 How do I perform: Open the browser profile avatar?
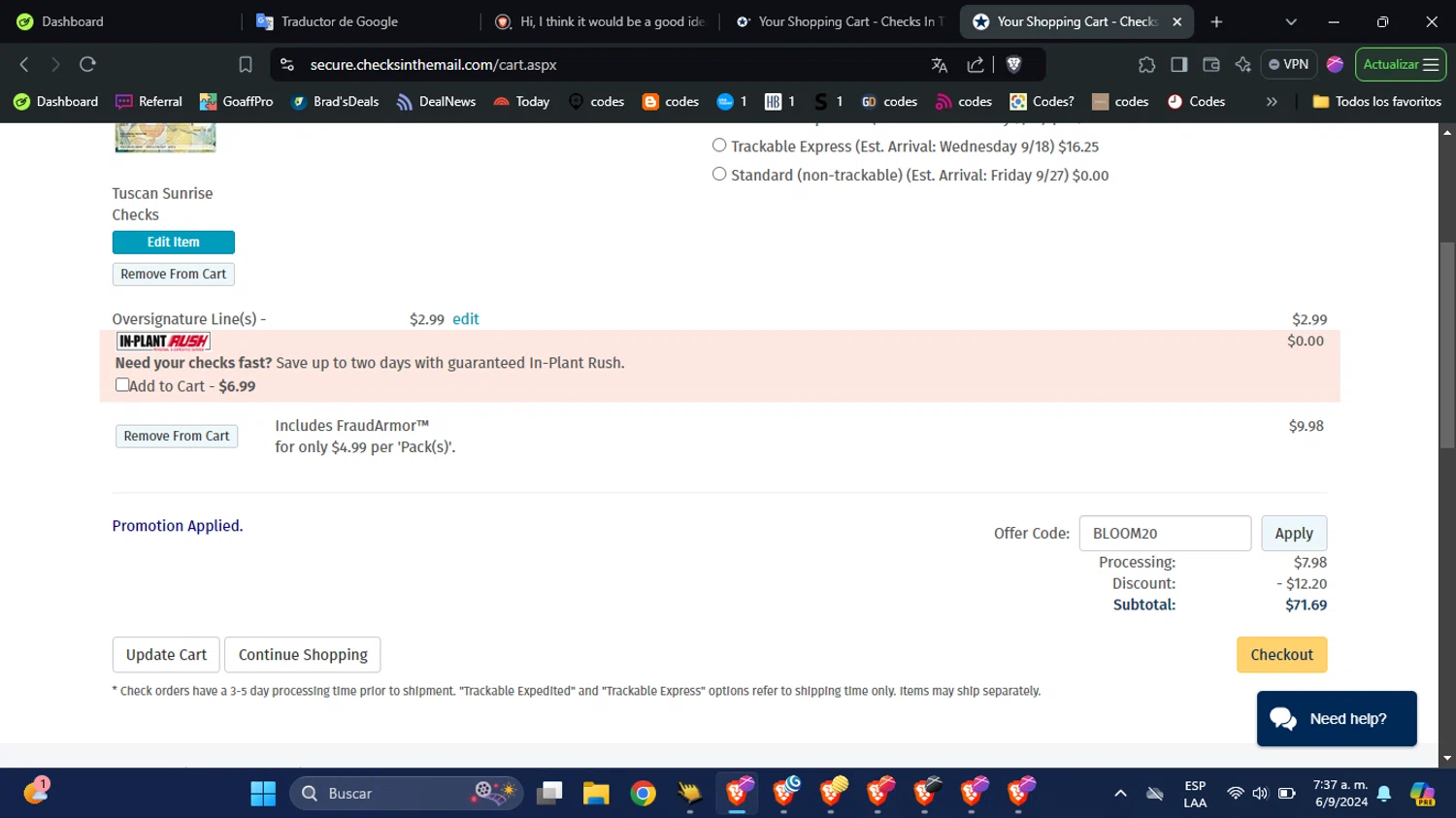(1335, 65)
